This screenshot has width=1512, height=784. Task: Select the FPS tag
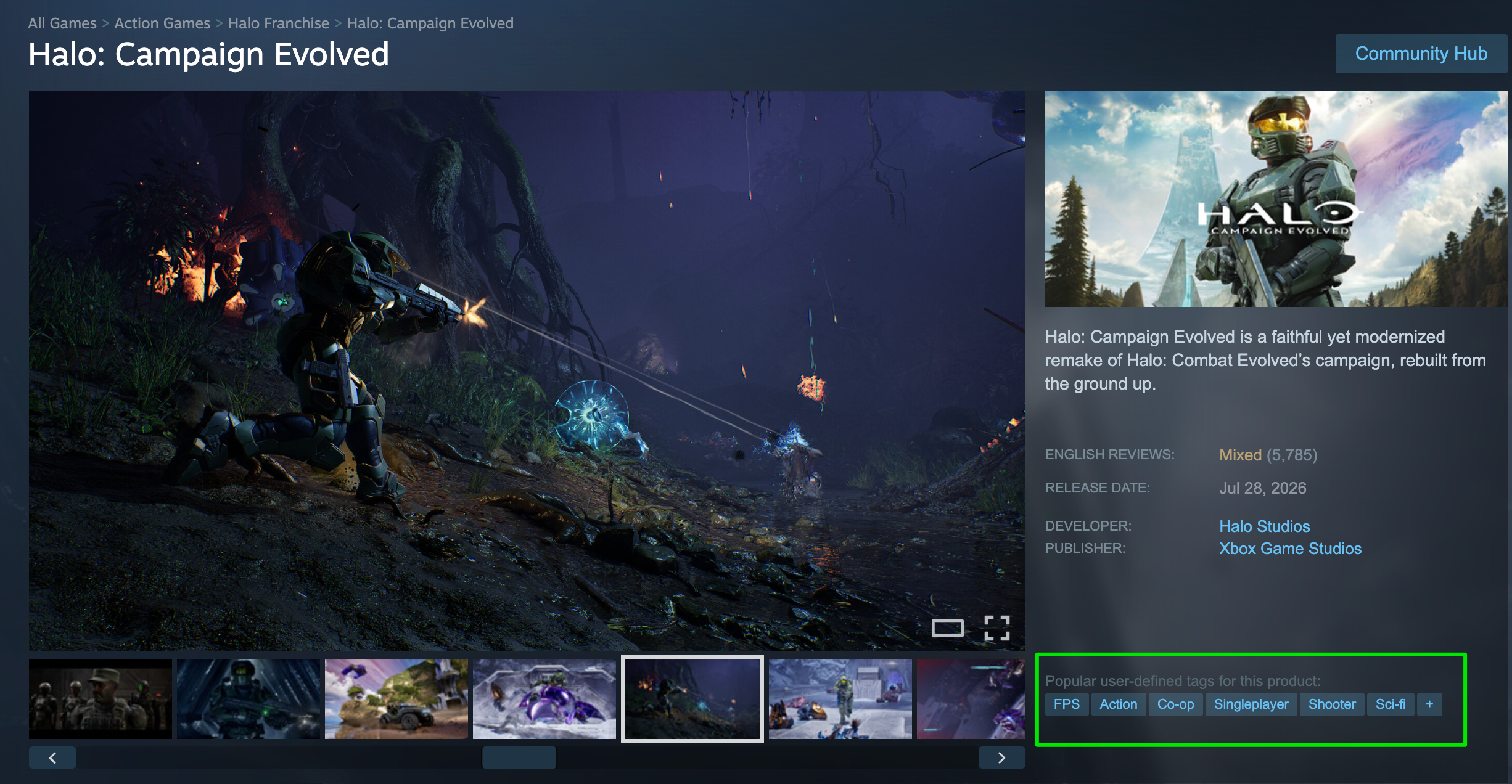click(x=1067, y=704)
